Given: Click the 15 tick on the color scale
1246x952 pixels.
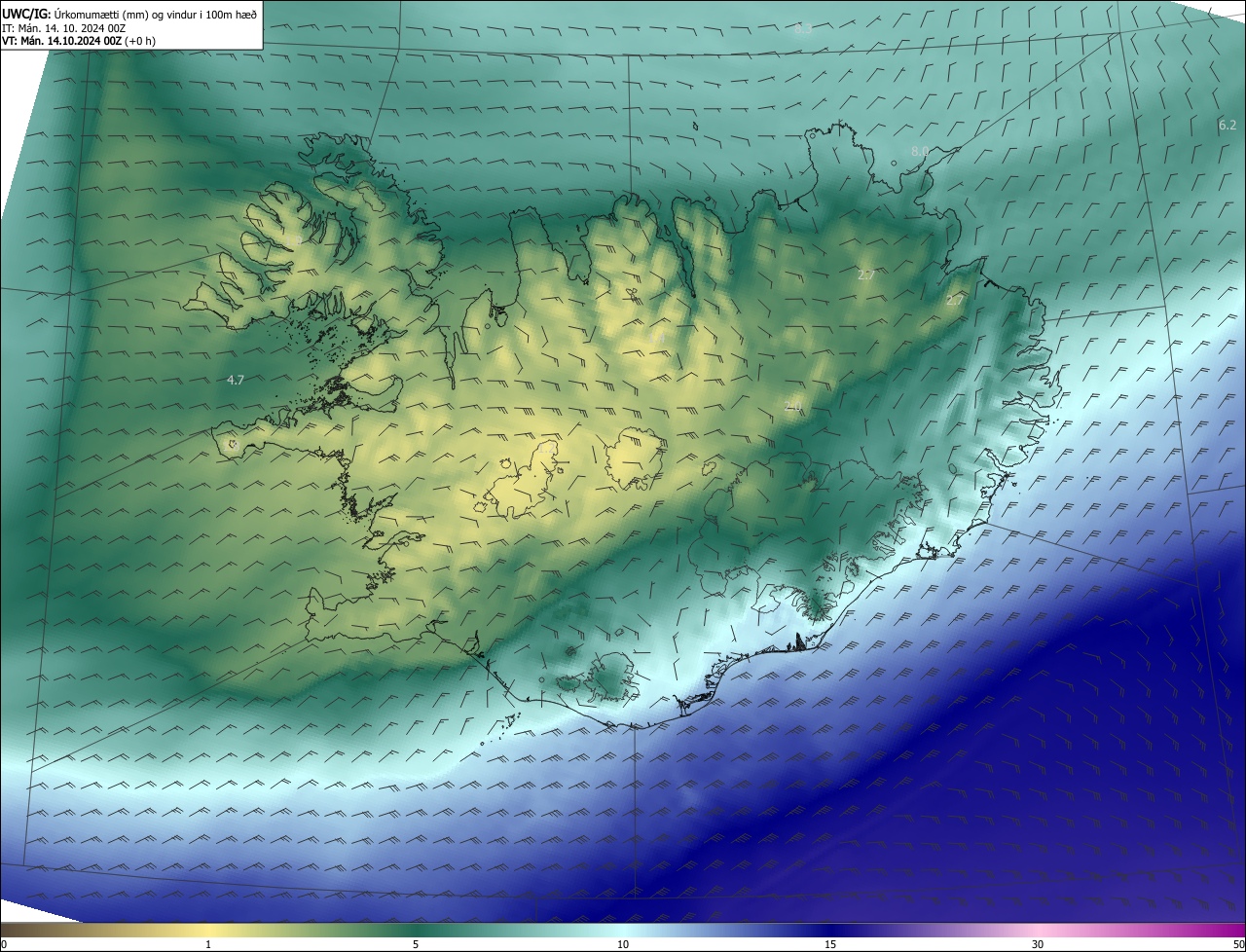Looking at the screenshot, I should tap(830, 944).
